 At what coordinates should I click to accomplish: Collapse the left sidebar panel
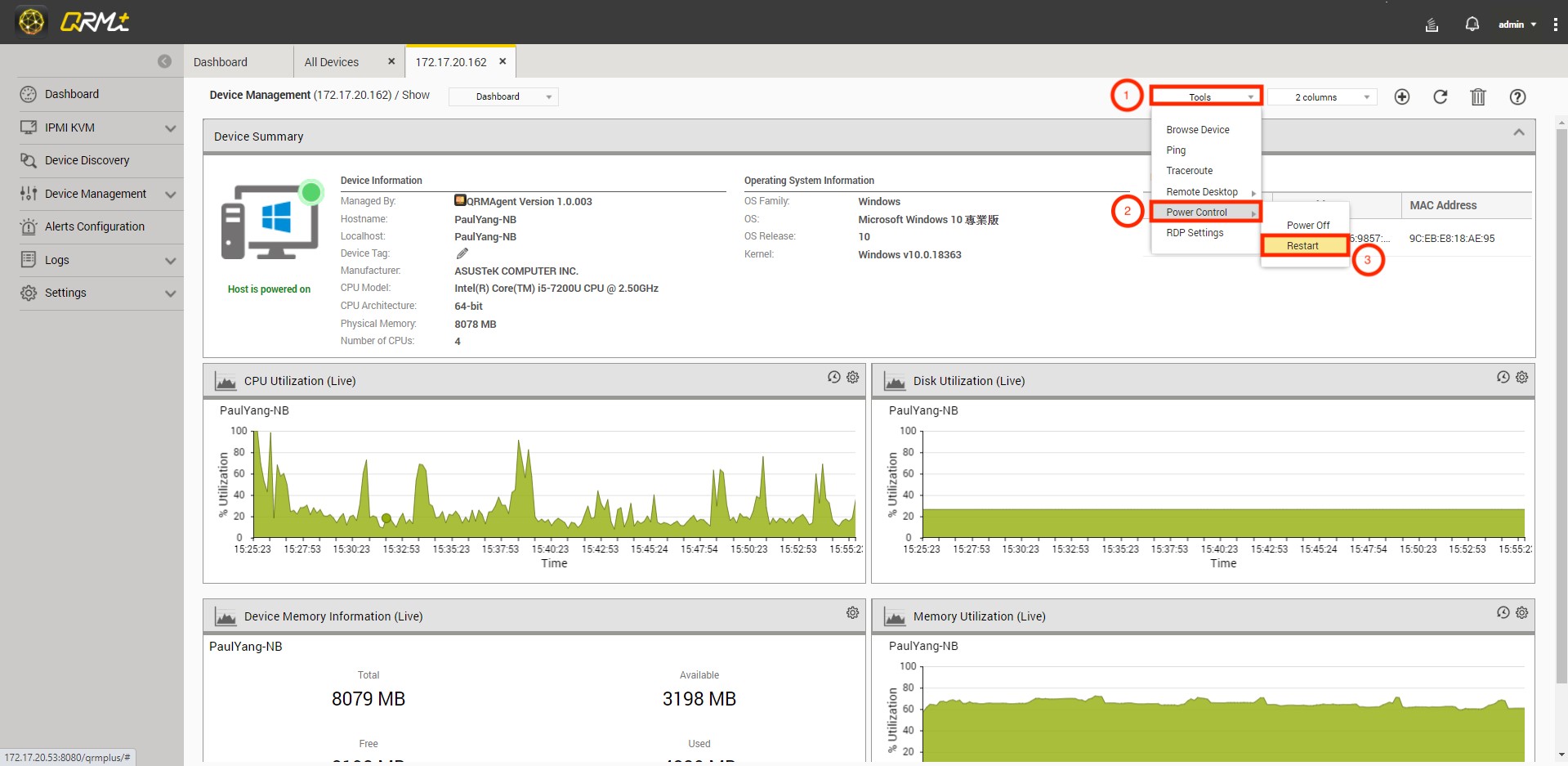pos(164,61)
